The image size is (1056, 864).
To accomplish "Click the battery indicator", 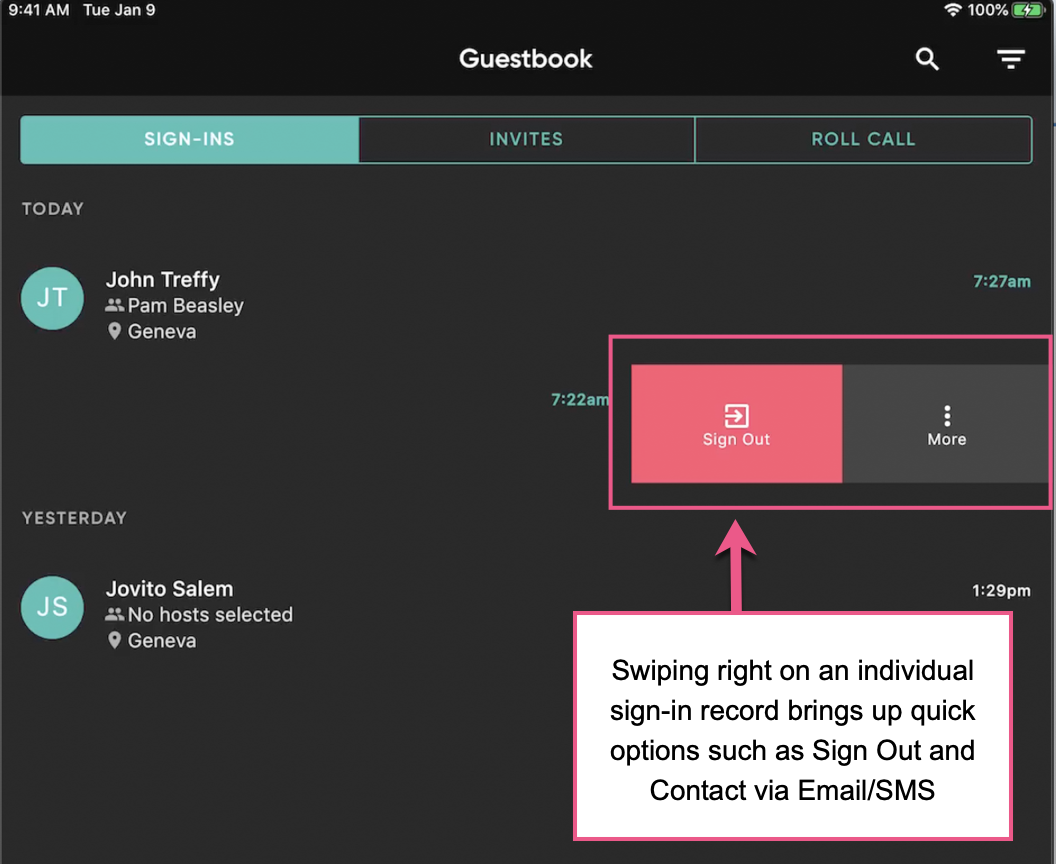I will pyautogui.click(x=1028, y=10).
